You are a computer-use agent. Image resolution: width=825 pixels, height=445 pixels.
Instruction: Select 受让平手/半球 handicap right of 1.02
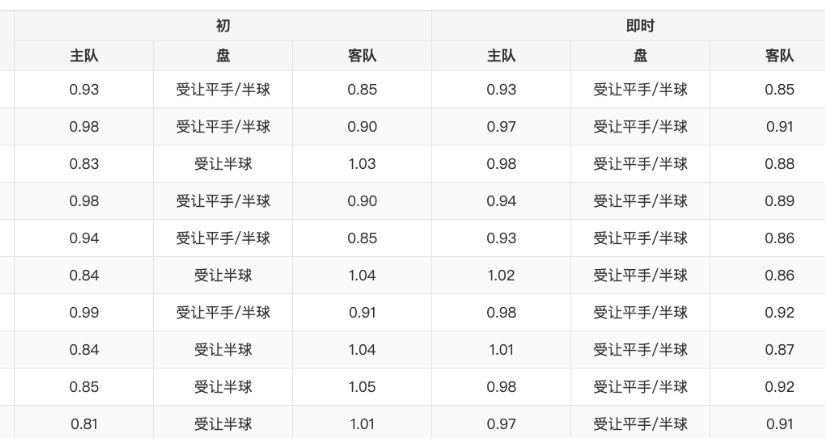click(640, 275)
